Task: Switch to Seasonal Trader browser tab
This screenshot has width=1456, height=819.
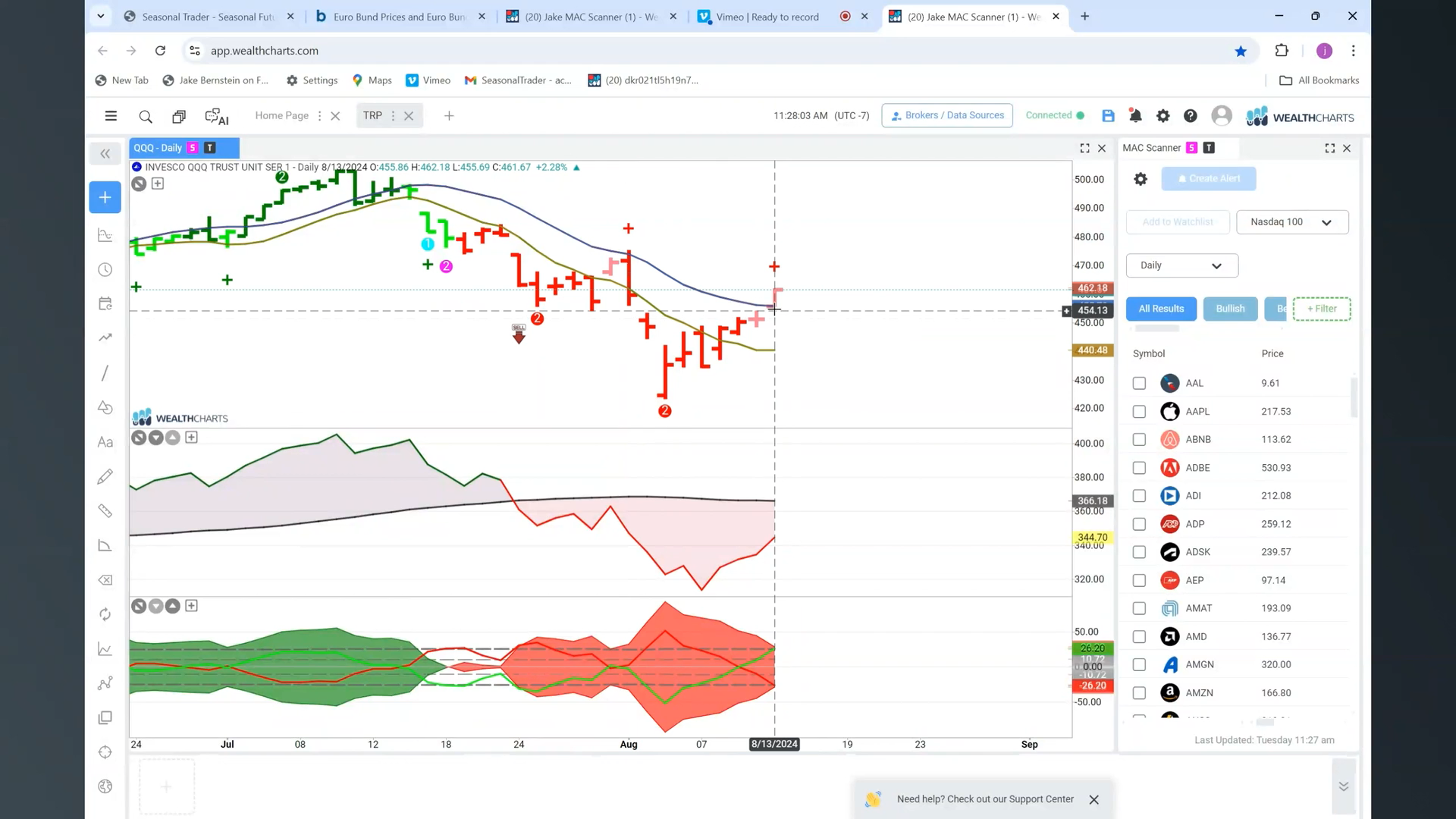Action: point(209,17)
